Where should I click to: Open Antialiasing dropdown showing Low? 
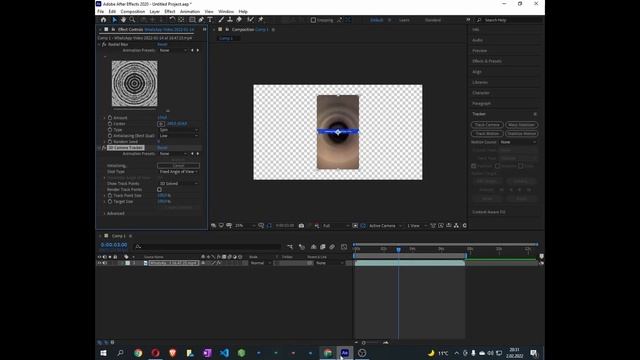(178, 136)
